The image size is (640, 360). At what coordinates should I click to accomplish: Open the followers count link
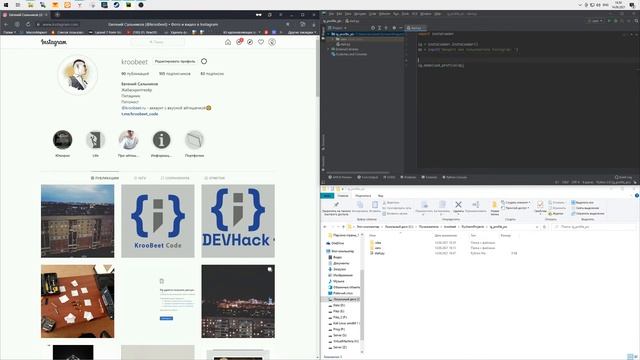[x=175, y=74]
